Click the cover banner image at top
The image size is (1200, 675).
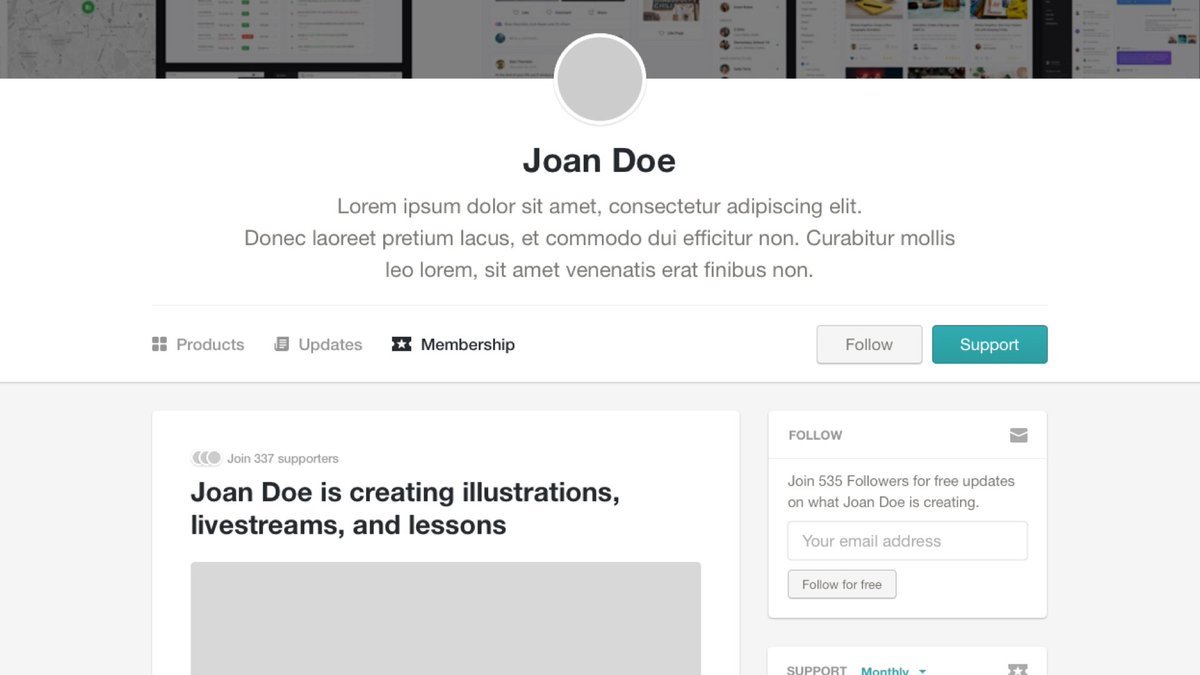click(x=300, y=38)
